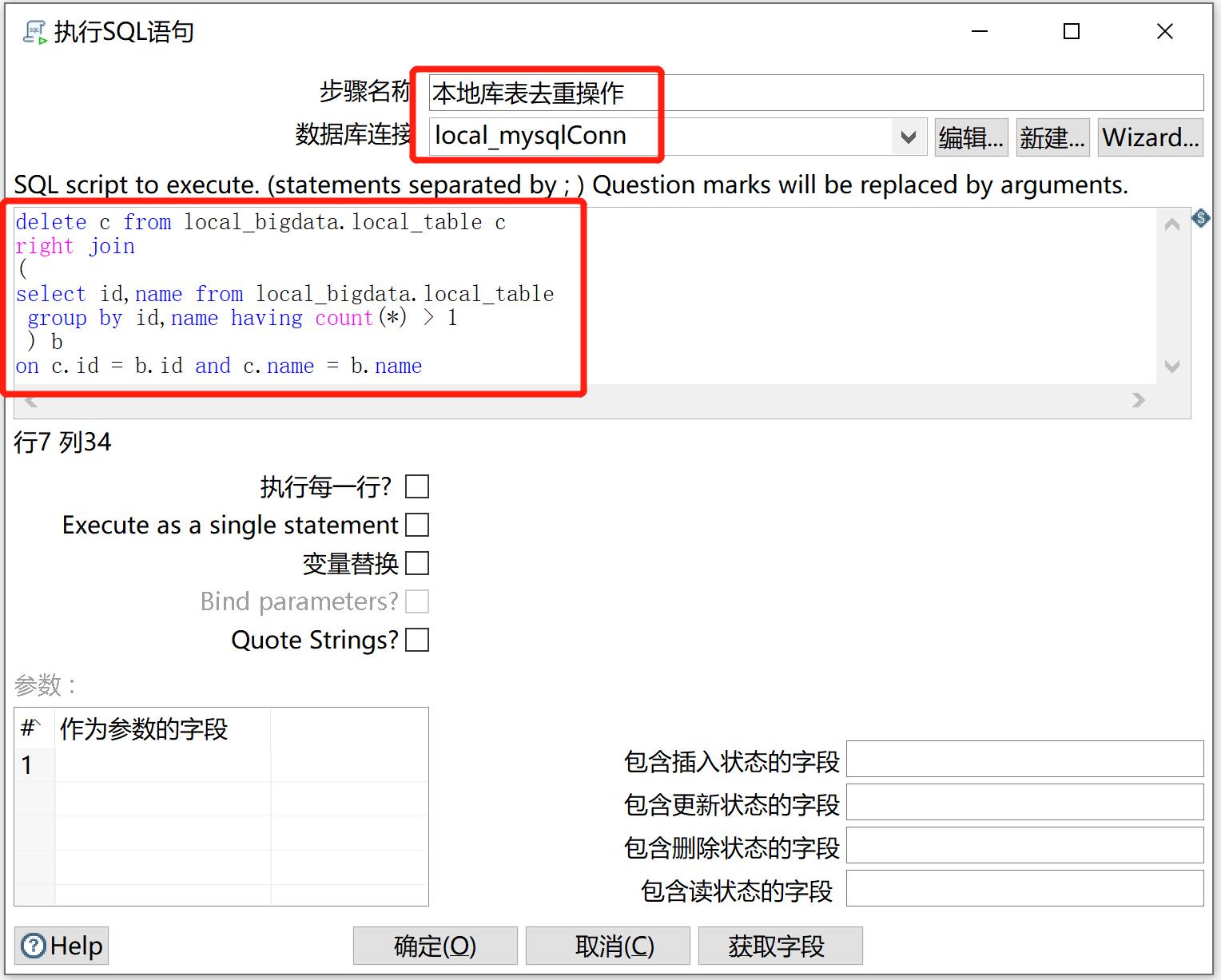
Task: Click the 'on c.id = b.id' line
Action: 219,366
